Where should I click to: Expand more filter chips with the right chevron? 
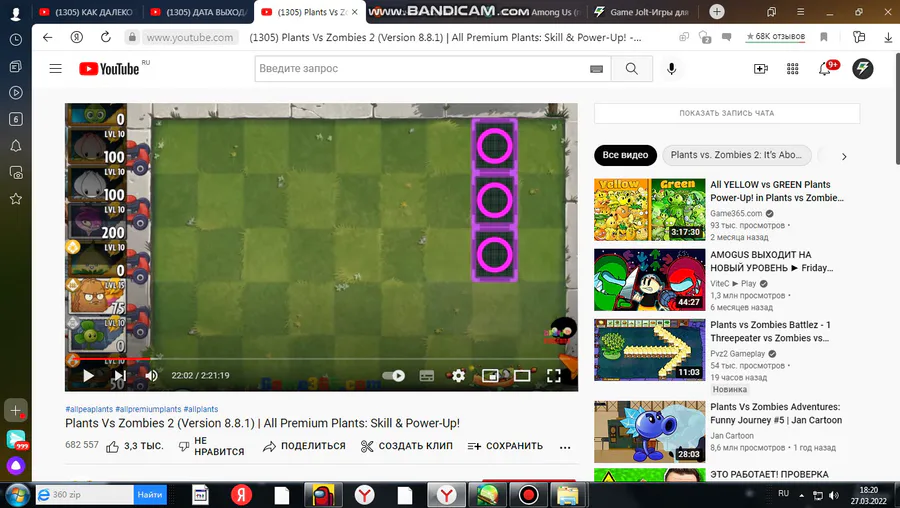click(844, 156)
